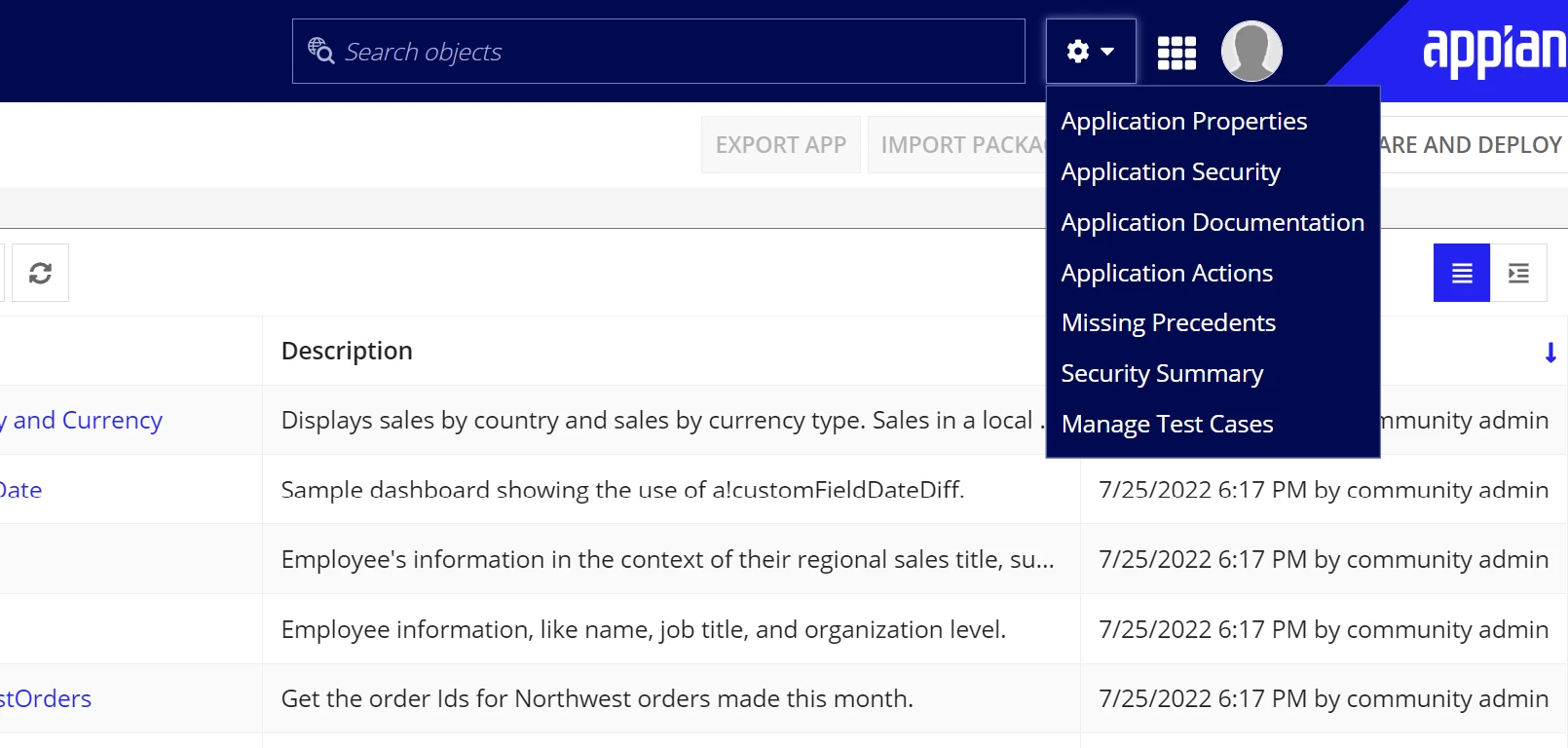This screenshot has height=748, width=1568.
Task: Open the object link ending in 'Date'
Action: (x=21, y=490)
